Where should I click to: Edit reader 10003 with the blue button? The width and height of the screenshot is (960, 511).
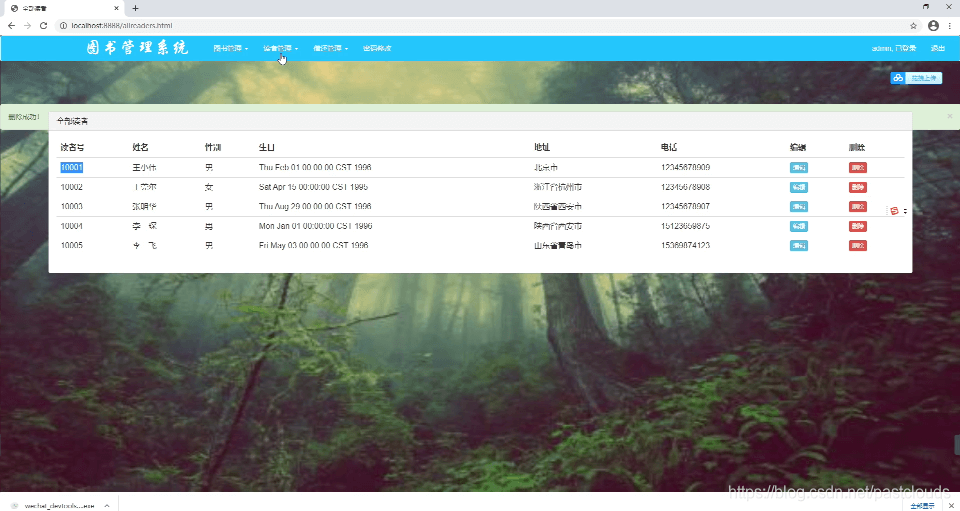[798, 207]
